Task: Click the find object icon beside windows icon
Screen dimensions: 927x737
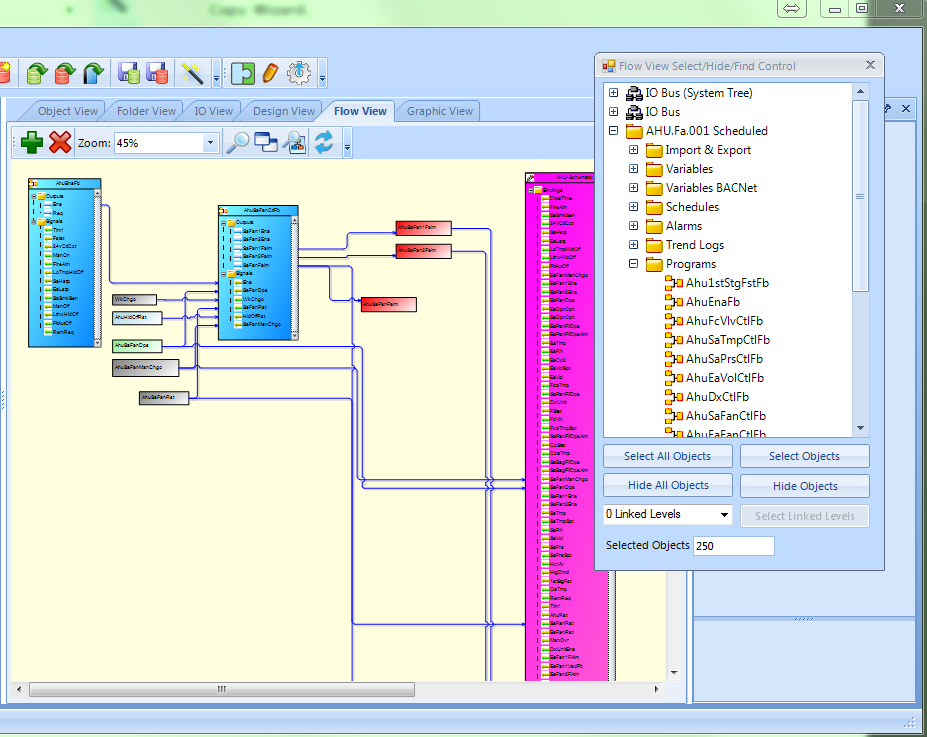Action: [294, 142]
